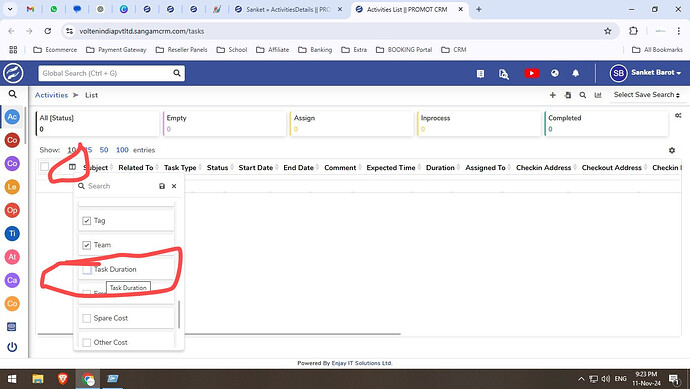
Task: Uncheck the Tag column checkbox
Action: click(x=87, y=220)
